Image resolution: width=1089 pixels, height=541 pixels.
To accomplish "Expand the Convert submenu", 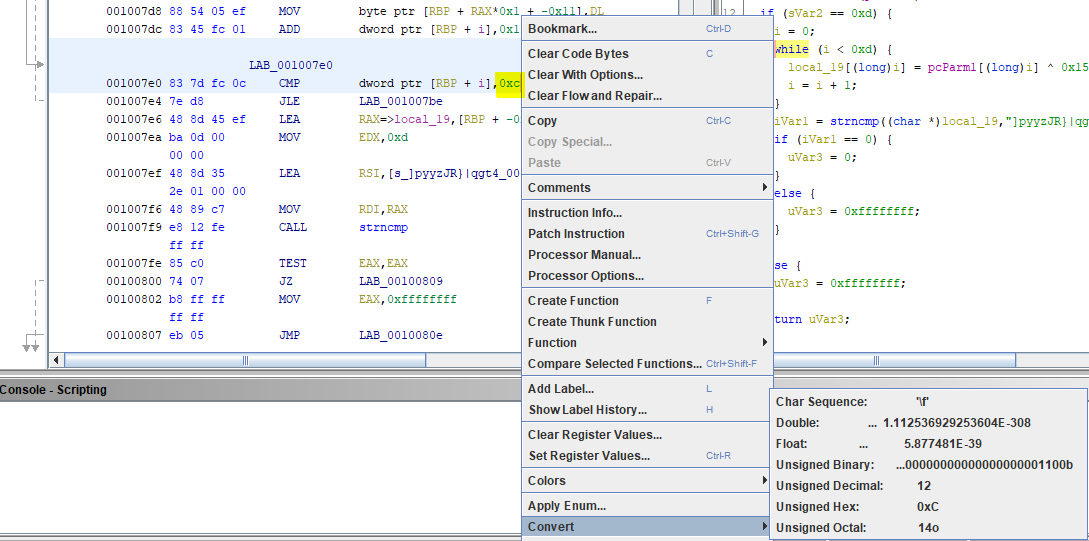I will 647,526.
